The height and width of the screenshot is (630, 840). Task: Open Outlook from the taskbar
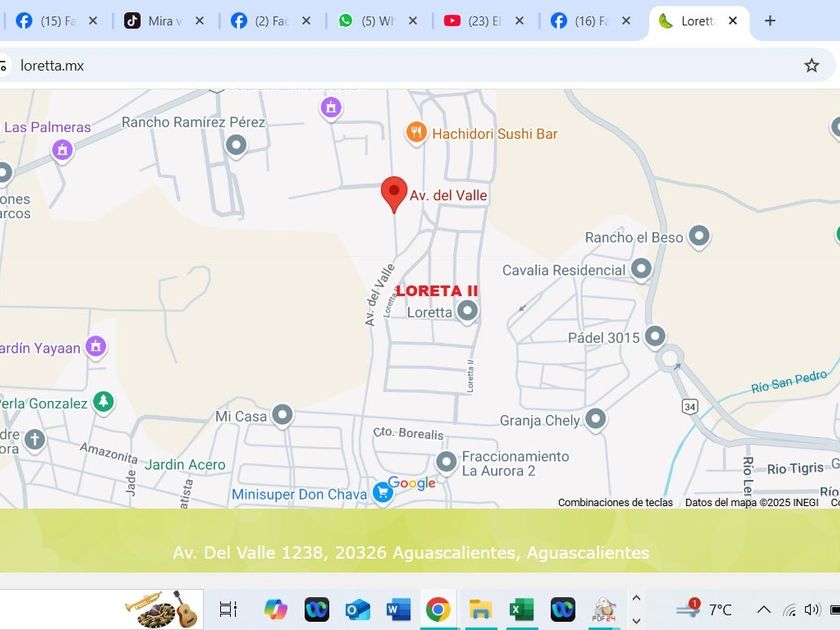click(x=357, y=609)
